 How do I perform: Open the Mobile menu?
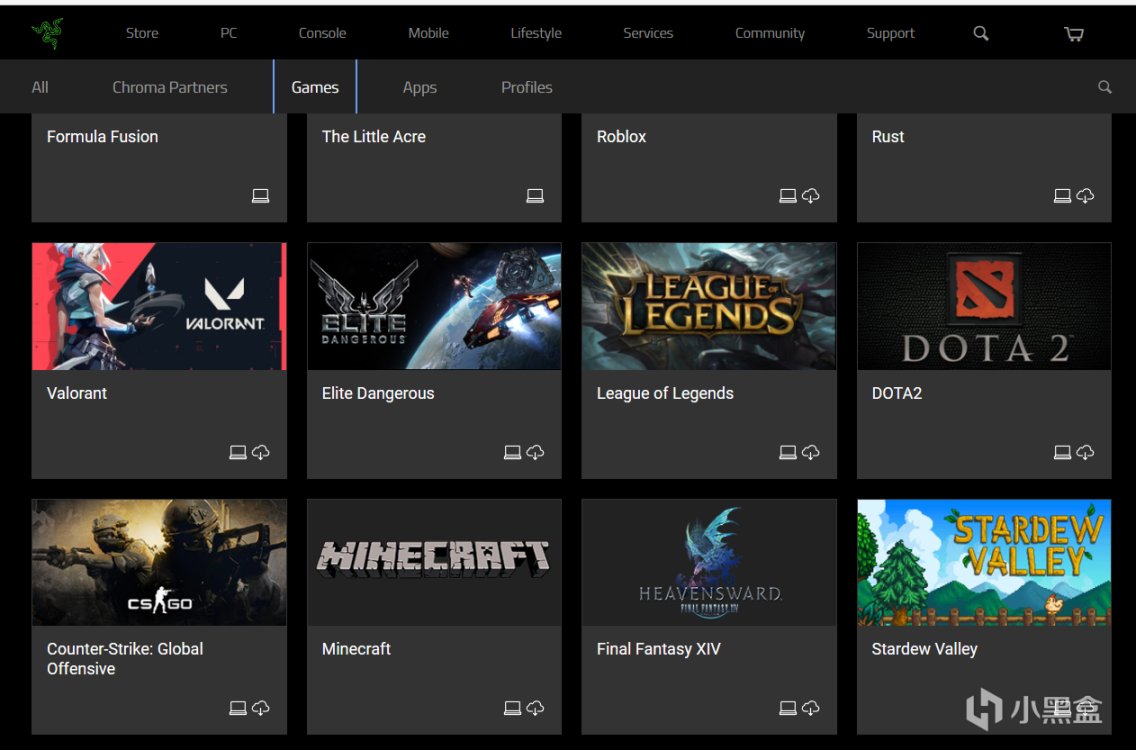point(428,33)
